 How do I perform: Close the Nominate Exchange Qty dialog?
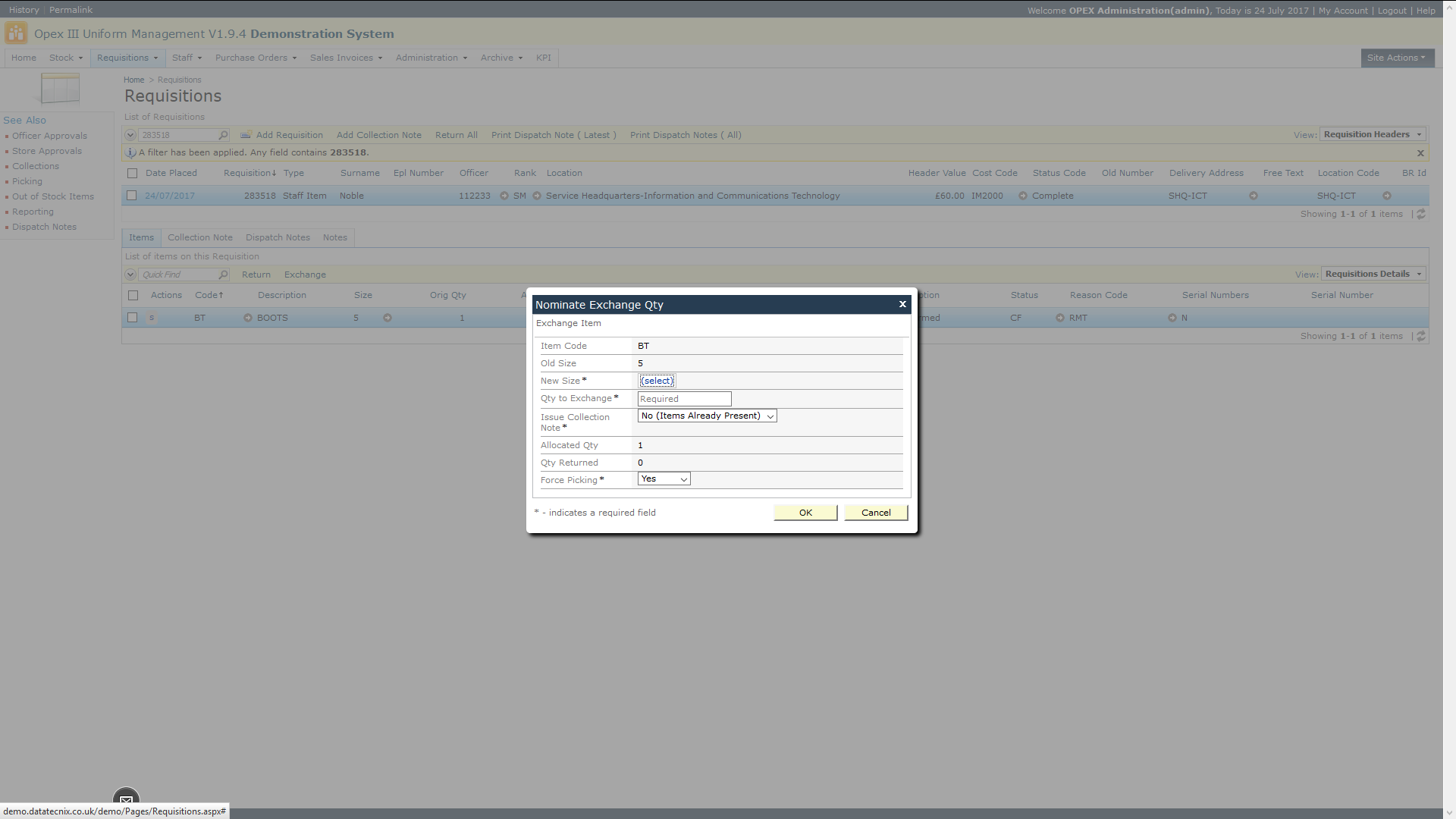coord(902,304)
